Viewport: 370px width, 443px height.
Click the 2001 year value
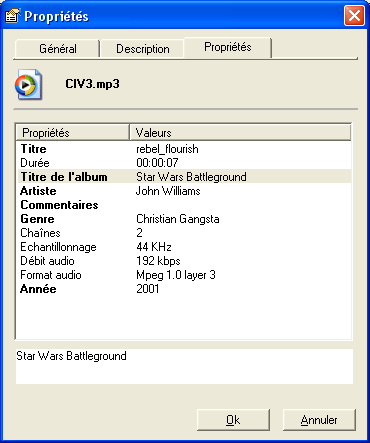click(x=148, y=289)
